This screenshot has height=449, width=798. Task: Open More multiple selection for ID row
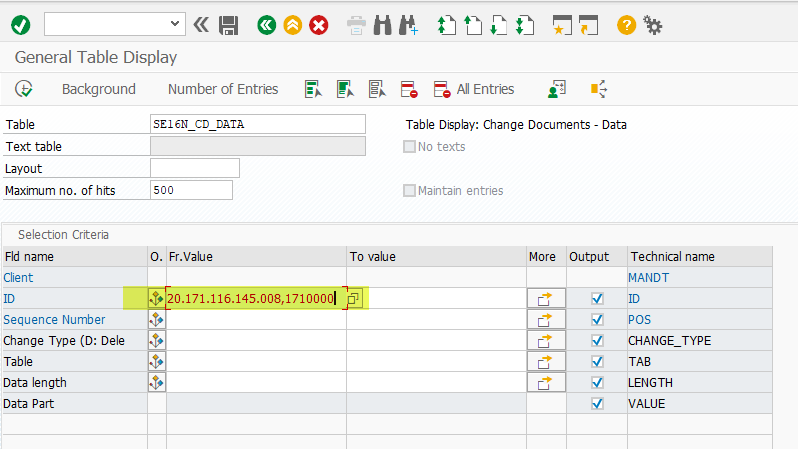546,299
